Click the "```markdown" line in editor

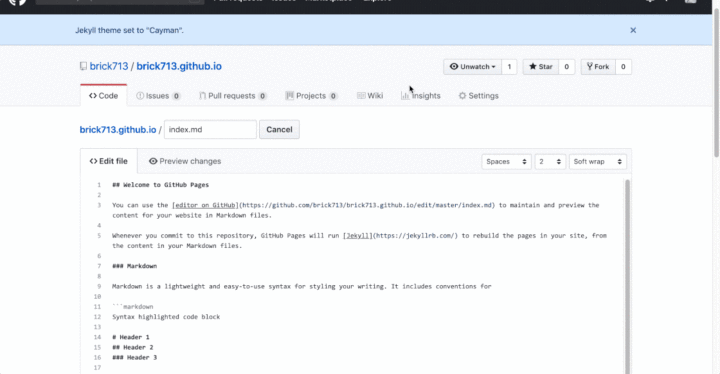(x=133, y=307)
